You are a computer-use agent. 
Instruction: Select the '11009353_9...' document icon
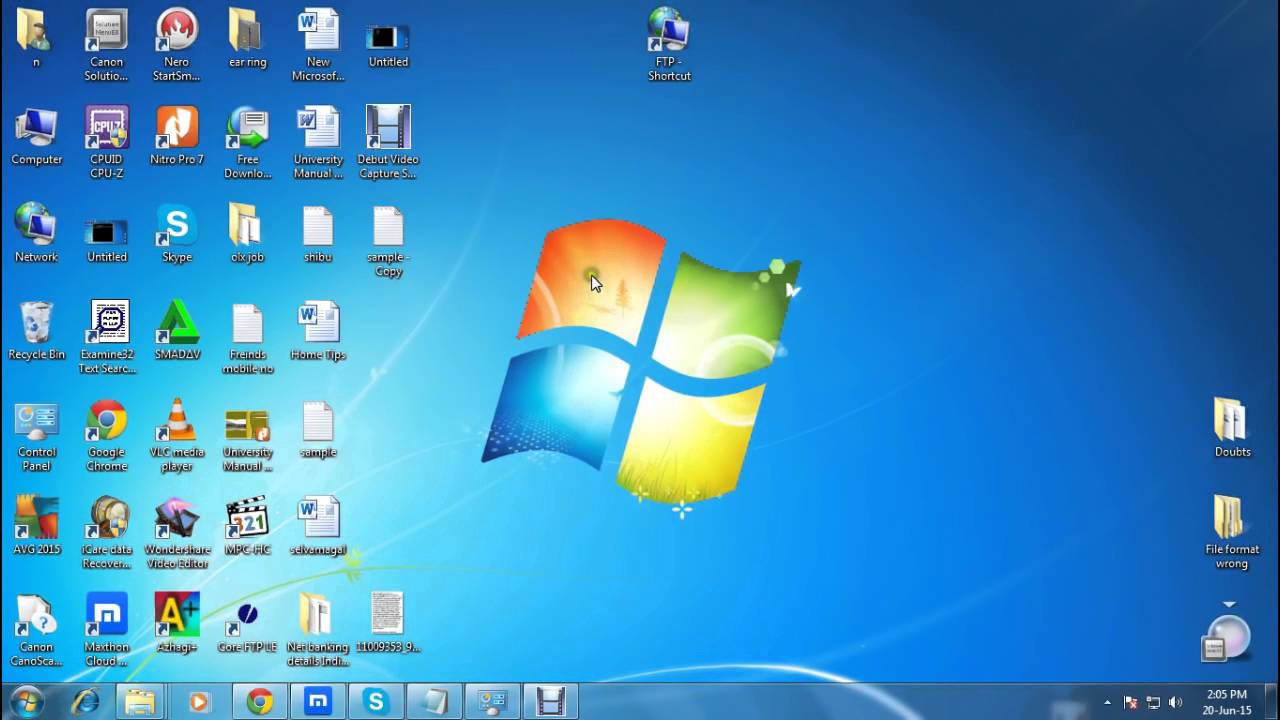388,624
